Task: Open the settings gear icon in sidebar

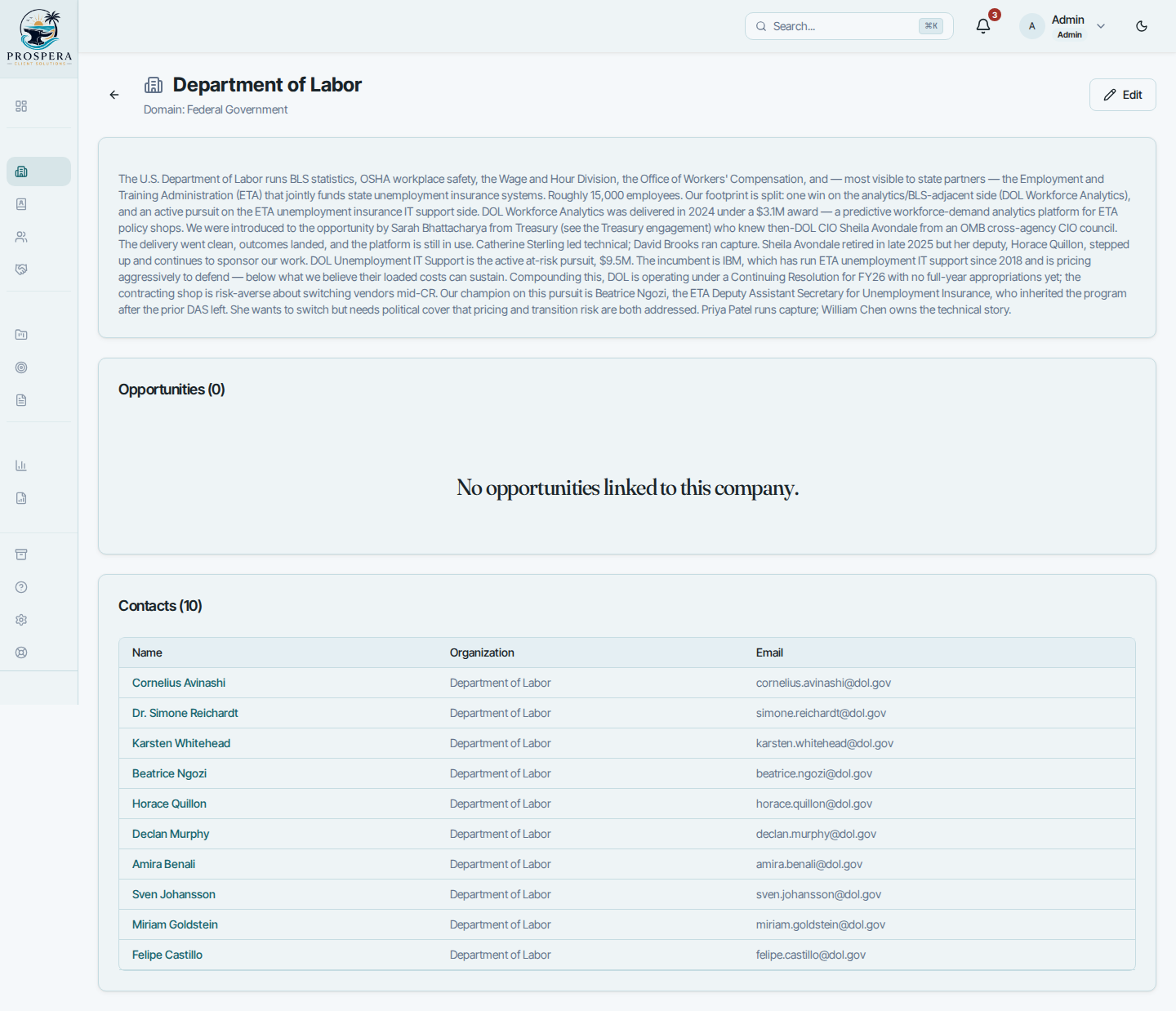Action: point(21,620)
